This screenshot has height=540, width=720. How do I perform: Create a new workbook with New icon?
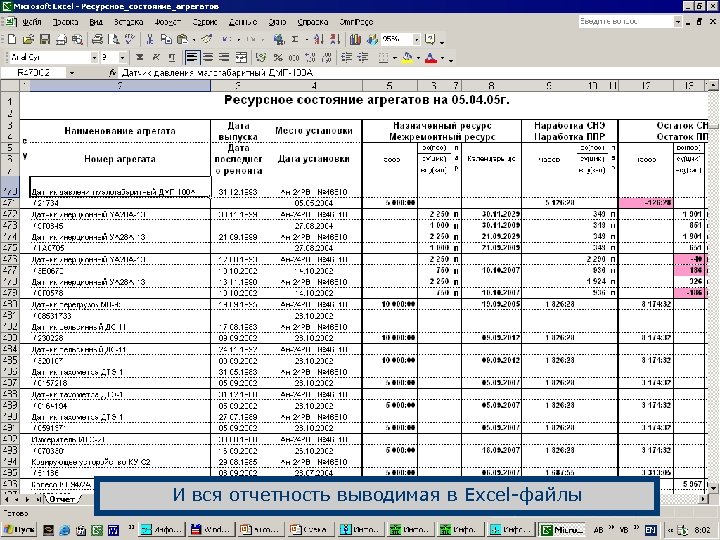[x=12, y=39]
